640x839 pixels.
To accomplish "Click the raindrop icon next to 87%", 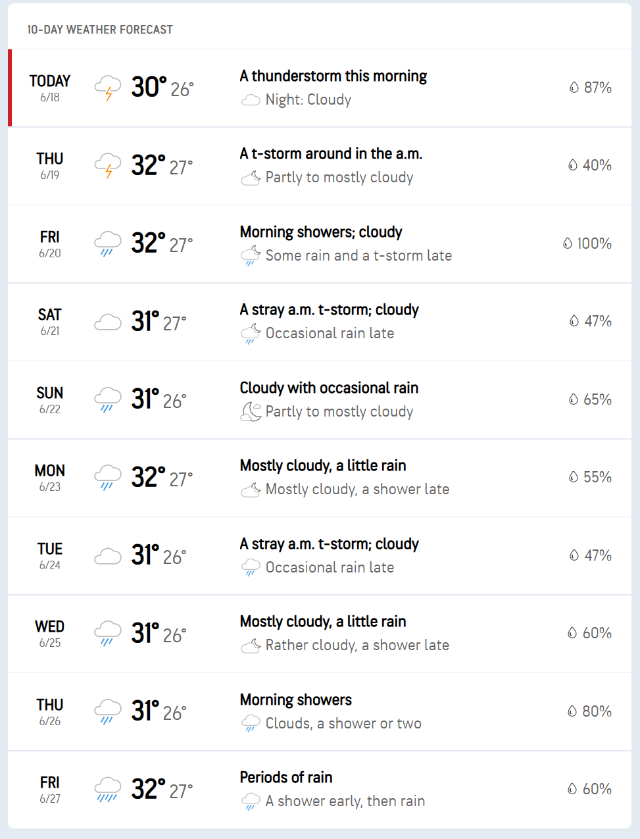I will [574, 88].
